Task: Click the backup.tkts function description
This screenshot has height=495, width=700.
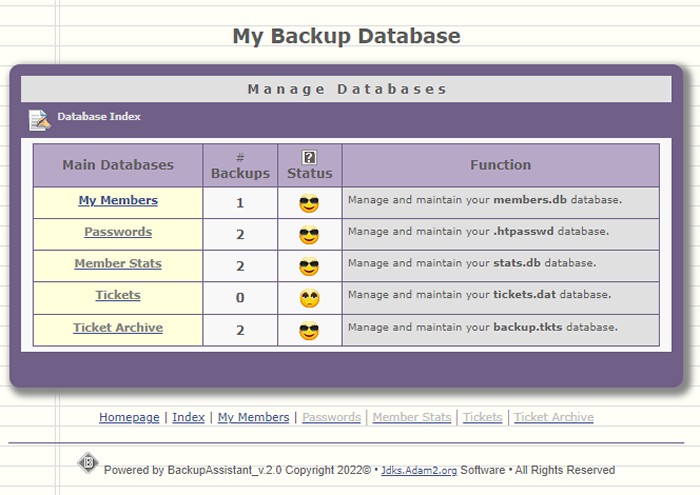Action: pyautogui.click(x=483, y=328)
